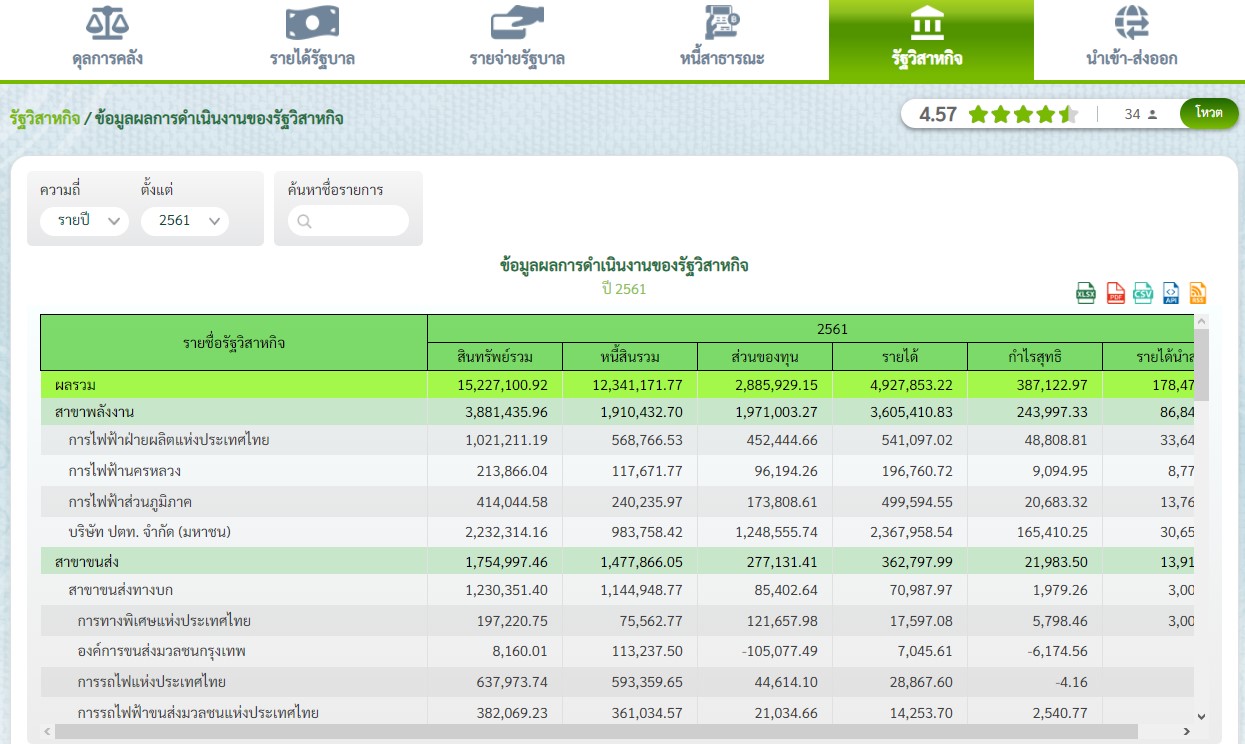This screenshot has height=744, width=1245.
Task: Click scrollbar down arrow in table
Action: tap(1202, 716)
